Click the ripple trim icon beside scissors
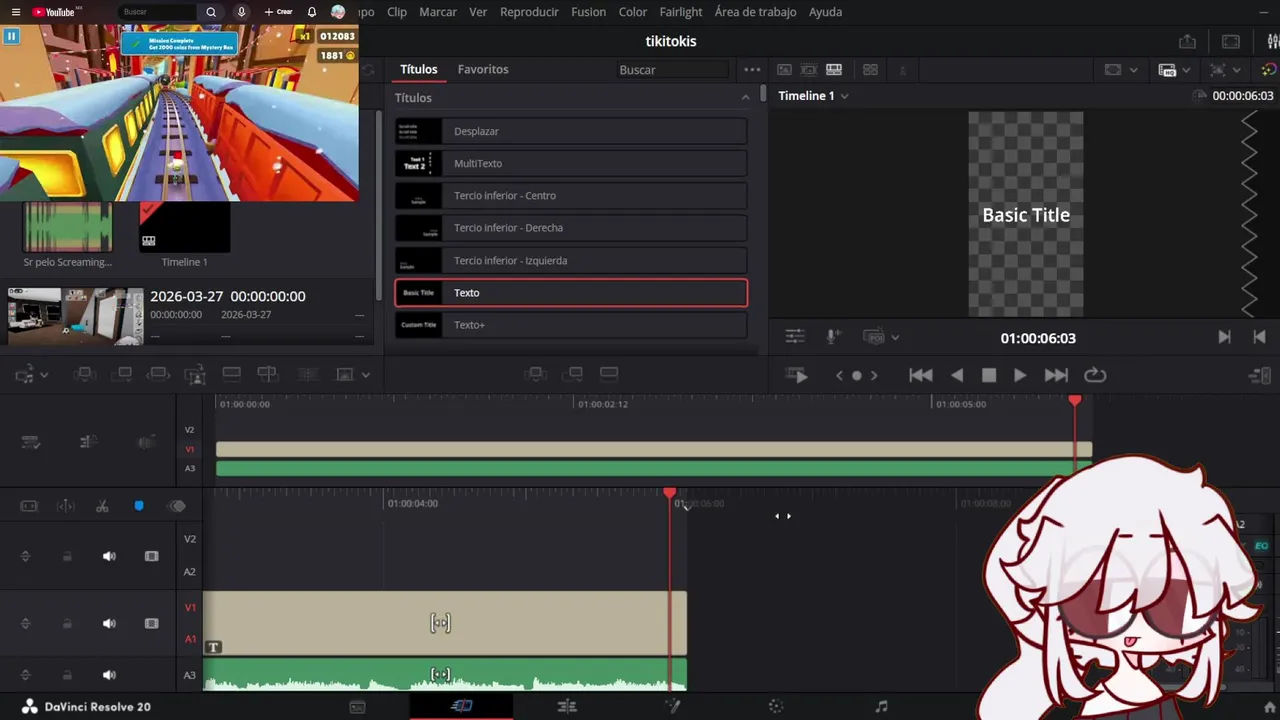Image resolution: width=1280 pixels, height=720 pixels. click(x=65, y=507)
